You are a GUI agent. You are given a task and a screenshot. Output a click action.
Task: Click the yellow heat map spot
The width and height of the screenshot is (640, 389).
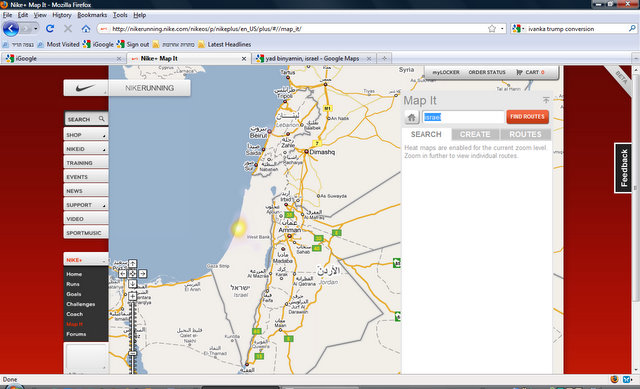239,228
